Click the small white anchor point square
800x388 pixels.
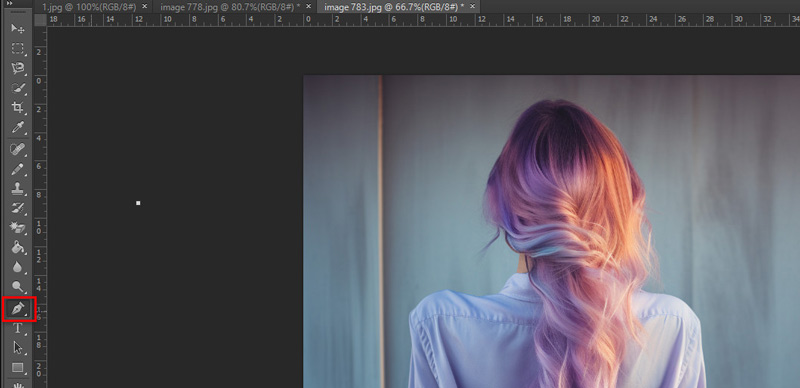[x=138, y=203]
